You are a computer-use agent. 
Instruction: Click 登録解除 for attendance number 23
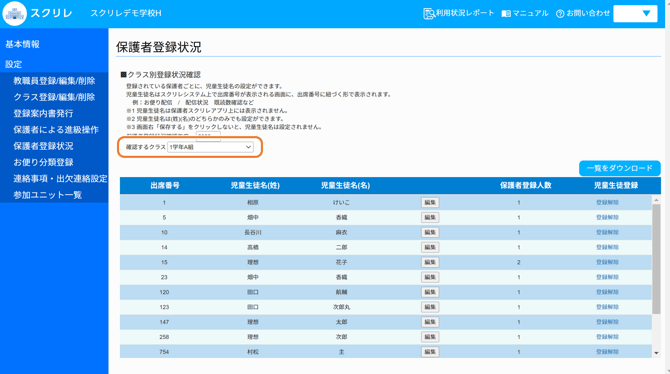(607, 277)
